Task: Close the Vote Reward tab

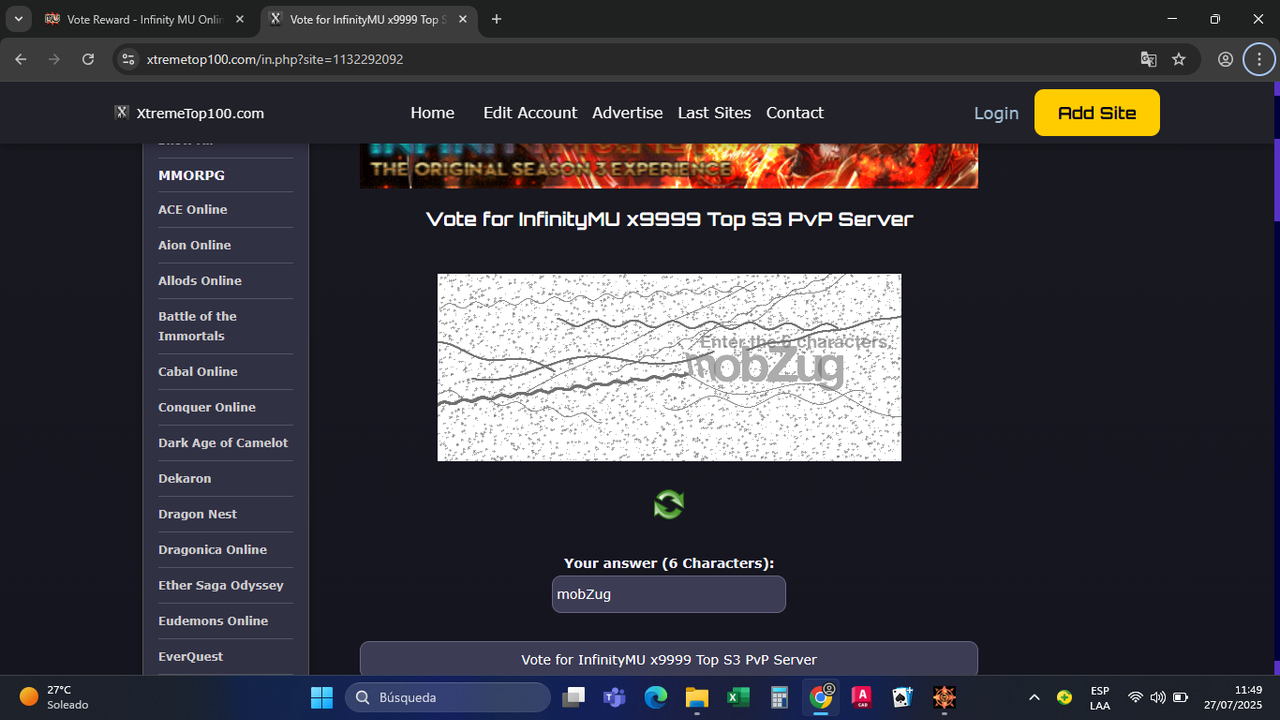Action: [240, 19]
